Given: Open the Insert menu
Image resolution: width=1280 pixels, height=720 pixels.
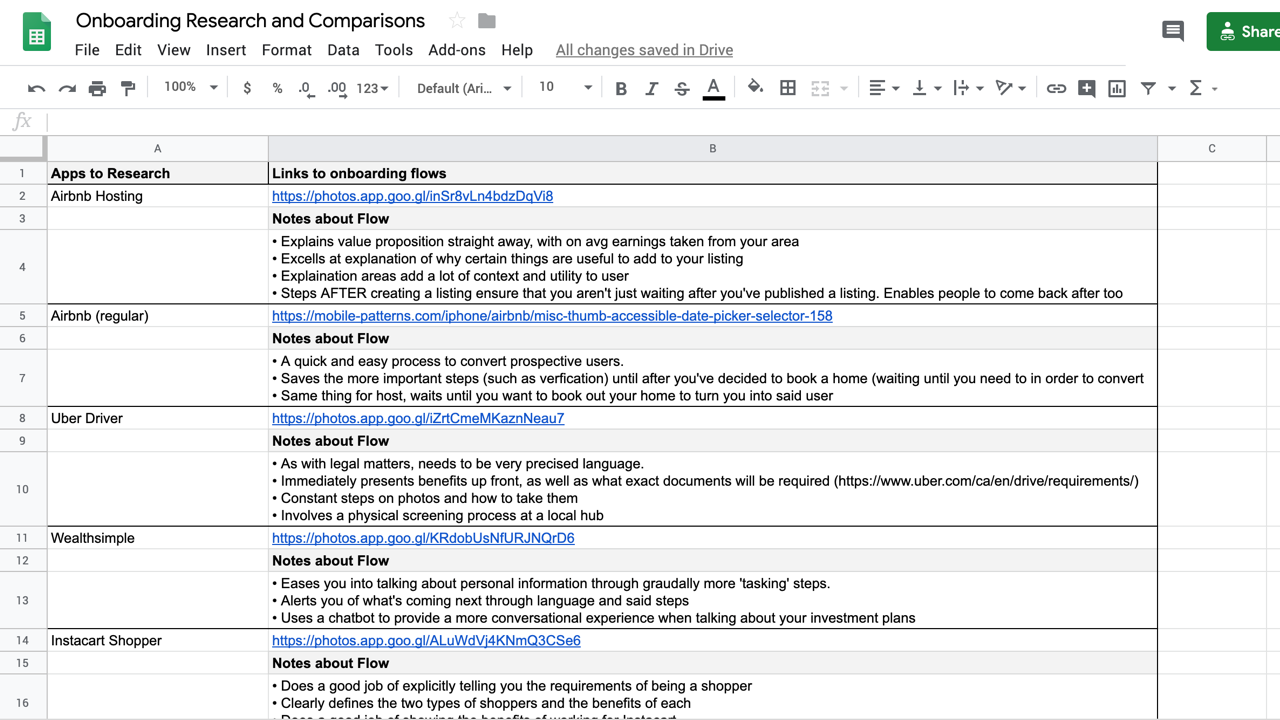Looking at the screenshot, I should point(226,50).
